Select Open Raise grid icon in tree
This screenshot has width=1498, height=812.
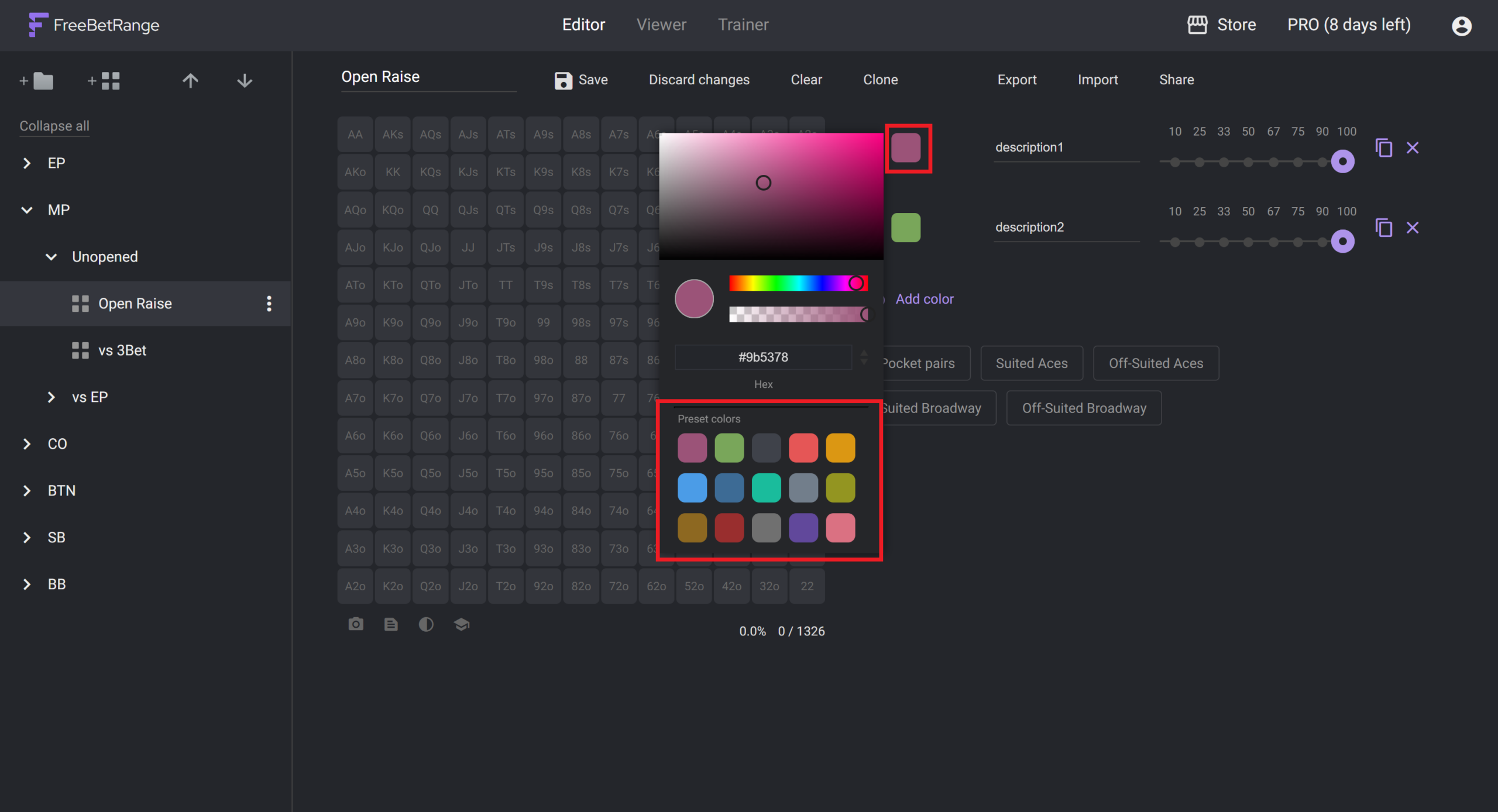tap(80, 304)
